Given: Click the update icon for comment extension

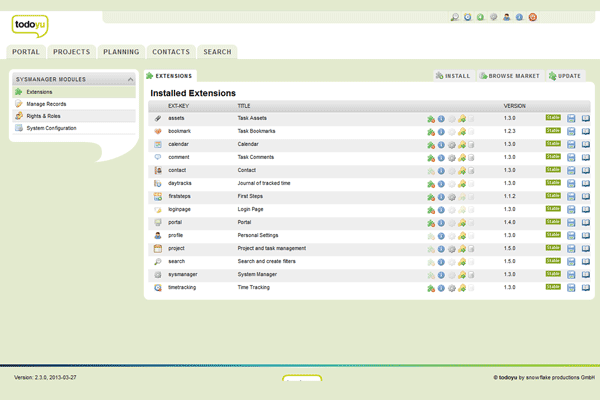Looking at the screenshot, I should (462, 157).
